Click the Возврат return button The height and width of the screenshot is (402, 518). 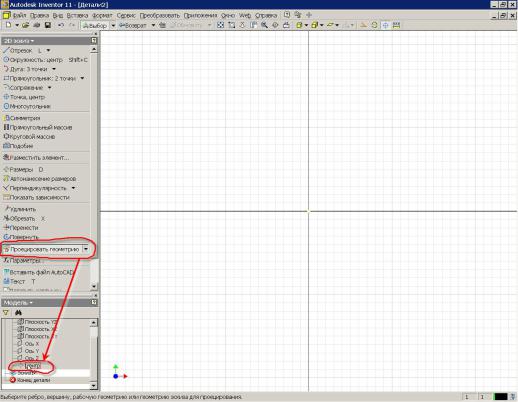[x=133, y=25]
